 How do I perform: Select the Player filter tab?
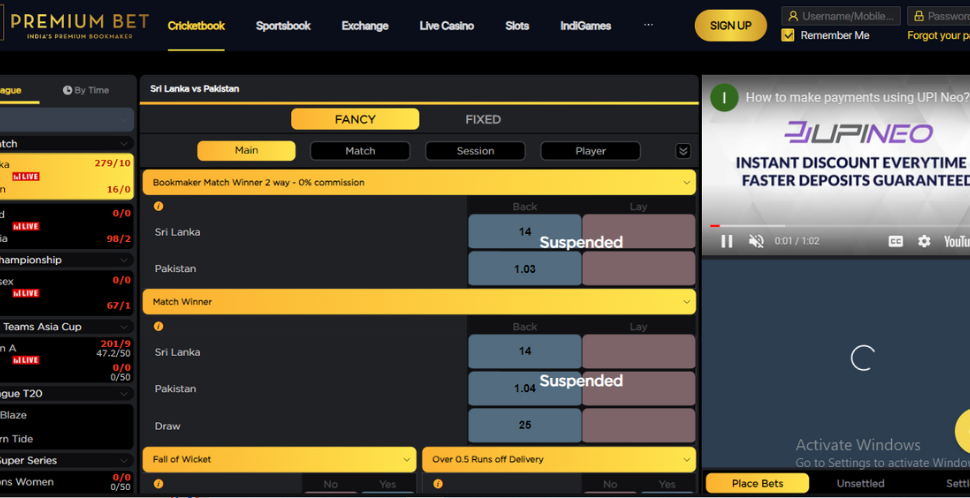590,151
